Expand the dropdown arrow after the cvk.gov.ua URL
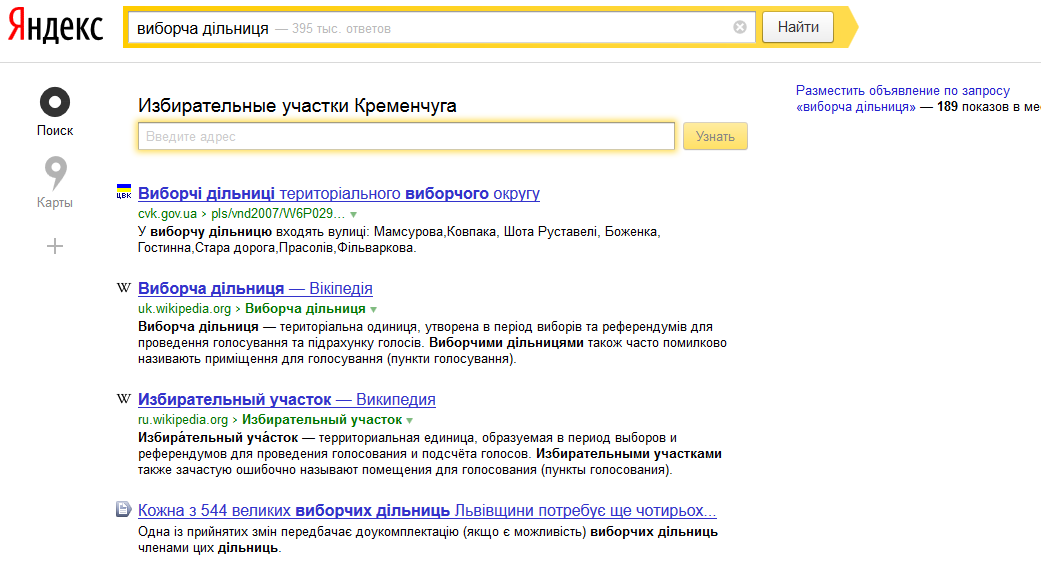1041x574 pixels. (x=354, y=215)
